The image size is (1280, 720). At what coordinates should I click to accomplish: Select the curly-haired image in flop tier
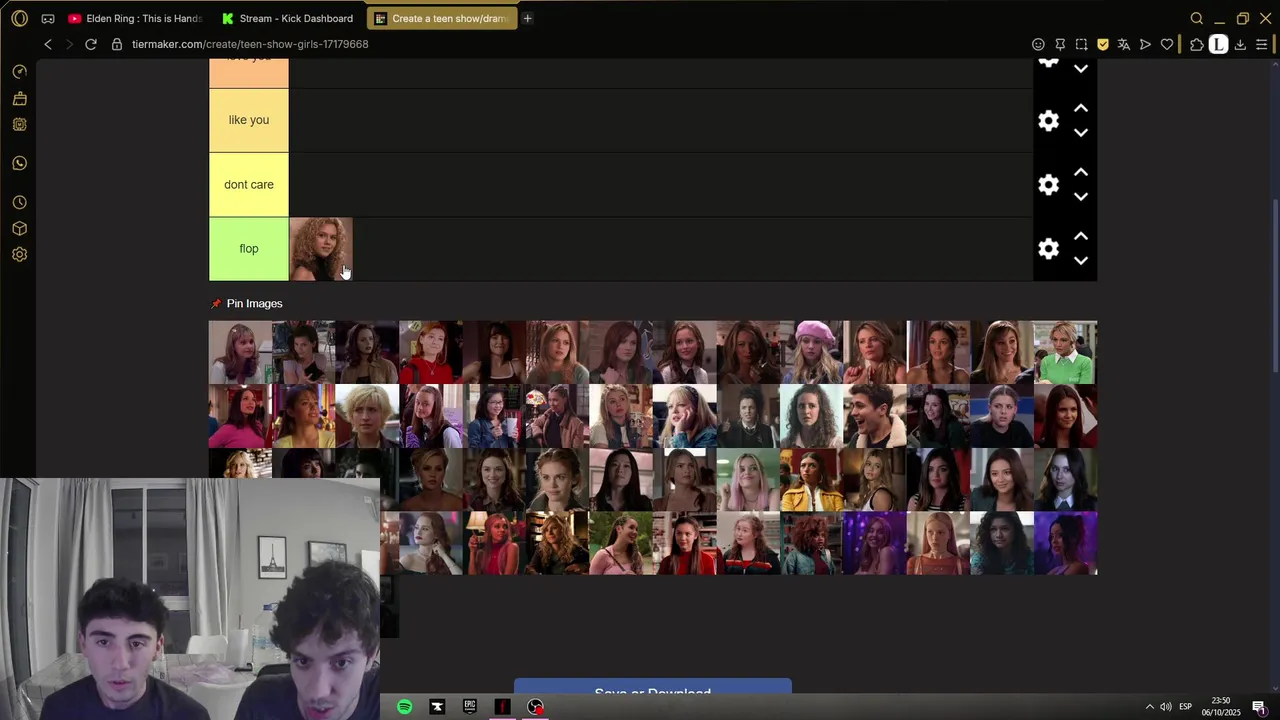point(321,249)
